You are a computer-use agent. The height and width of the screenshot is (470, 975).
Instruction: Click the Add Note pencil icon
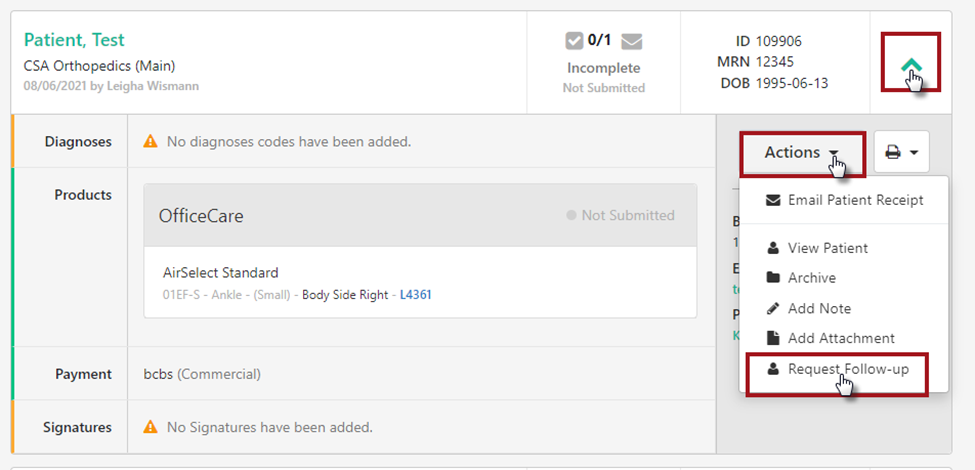[x=773, y=309]
